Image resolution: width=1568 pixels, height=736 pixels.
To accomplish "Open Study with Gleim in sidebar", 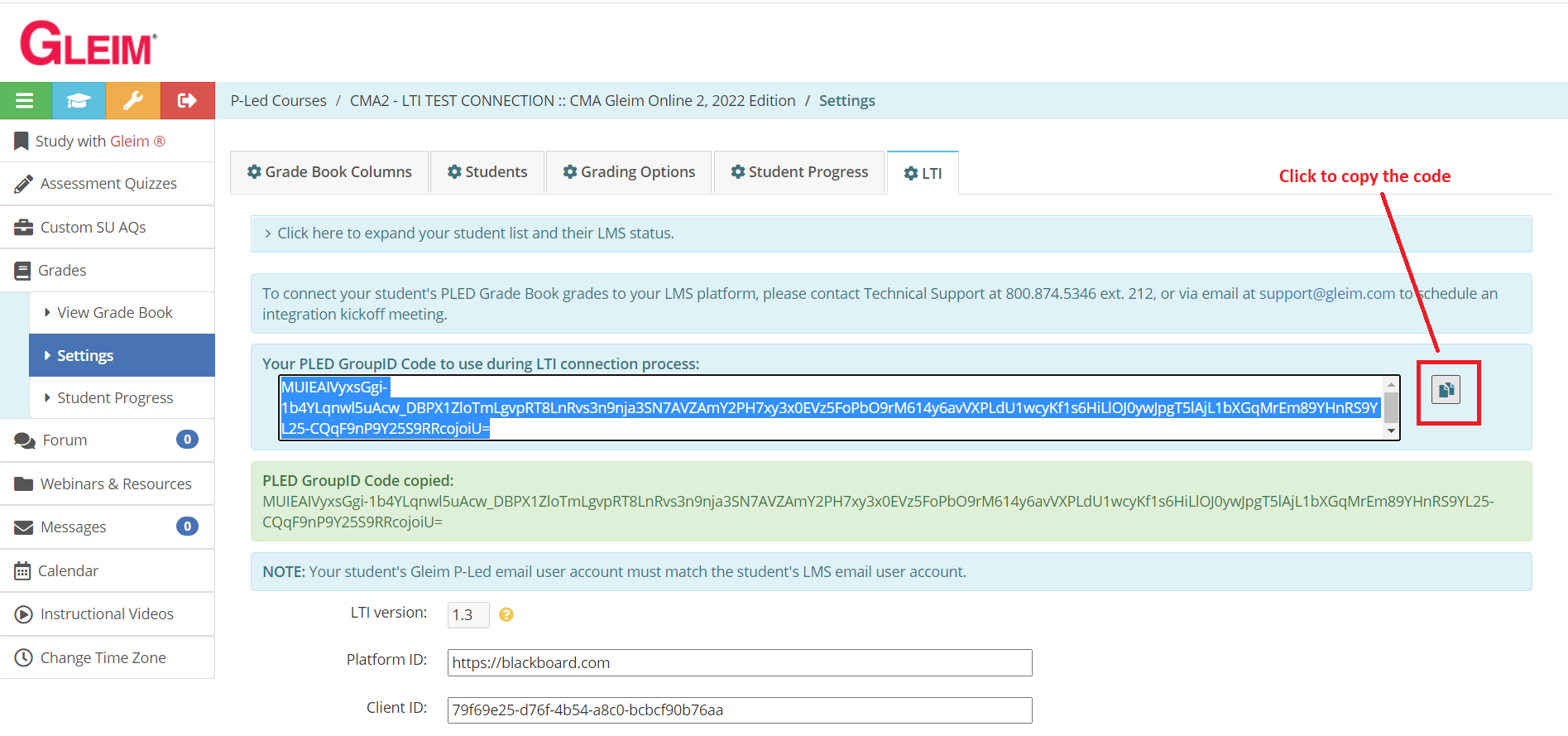I will point(108,141).
